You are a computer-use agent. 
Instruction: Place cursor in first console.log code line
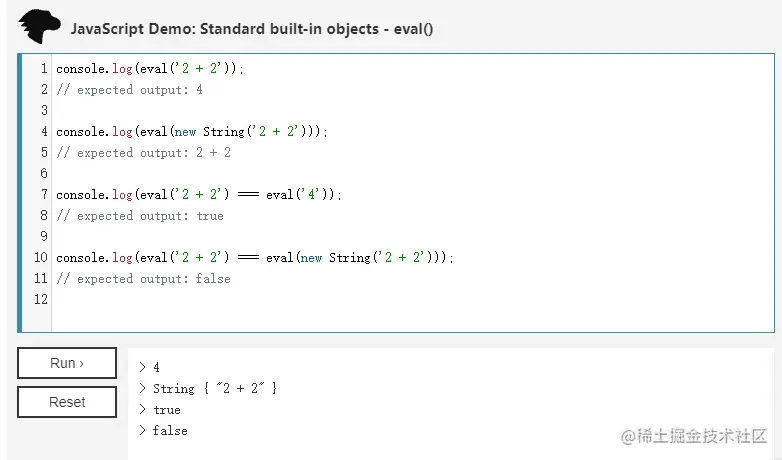click(x=150, y=69)
